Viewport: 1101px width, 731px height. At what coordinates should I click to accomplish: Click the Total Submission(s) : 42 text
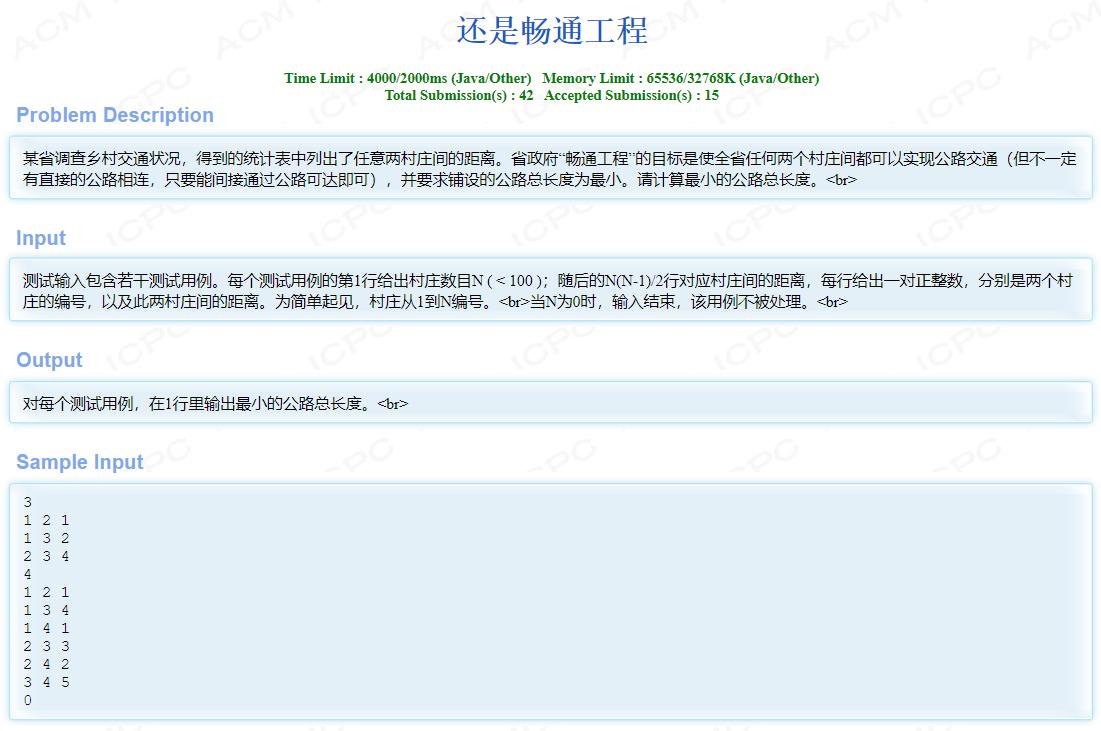(458, 96)
